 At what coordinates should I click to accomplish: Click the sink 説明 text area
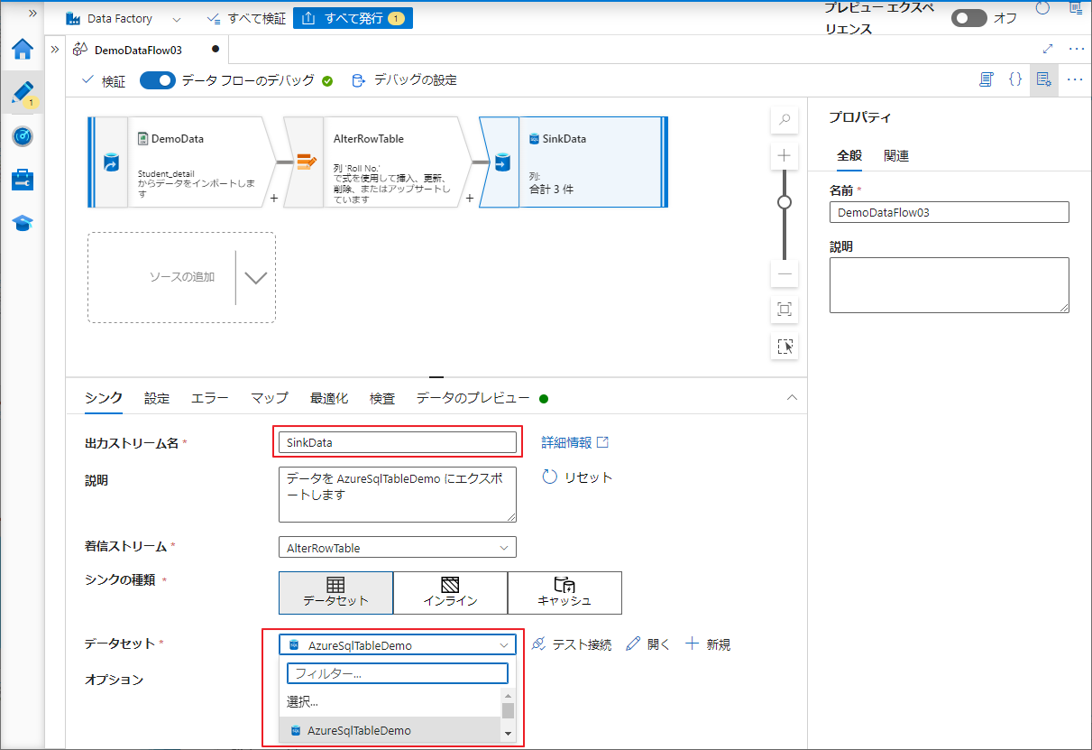tap(398, 494)
